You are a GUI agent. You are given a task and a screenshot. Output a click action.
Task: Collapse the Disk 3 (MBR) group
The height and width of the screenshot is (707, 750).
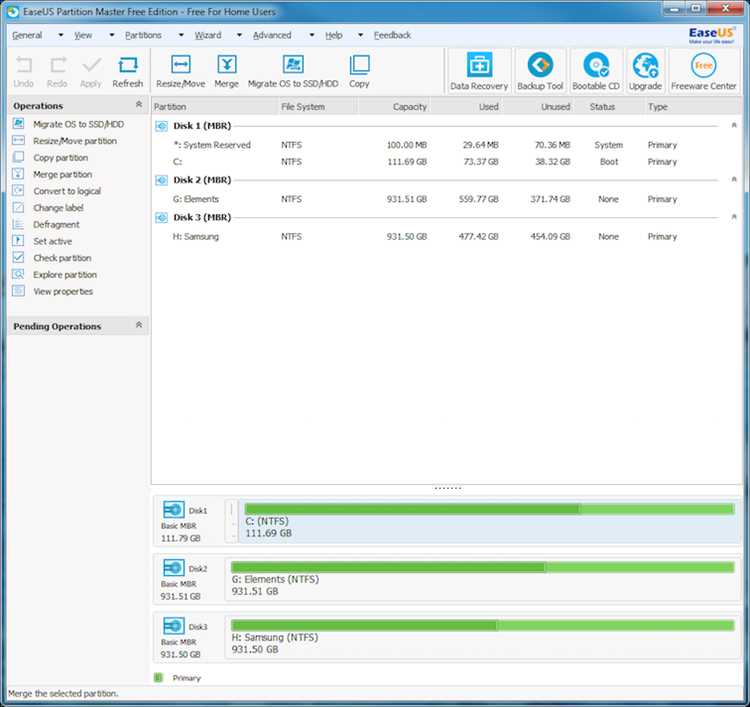point(734,217)
